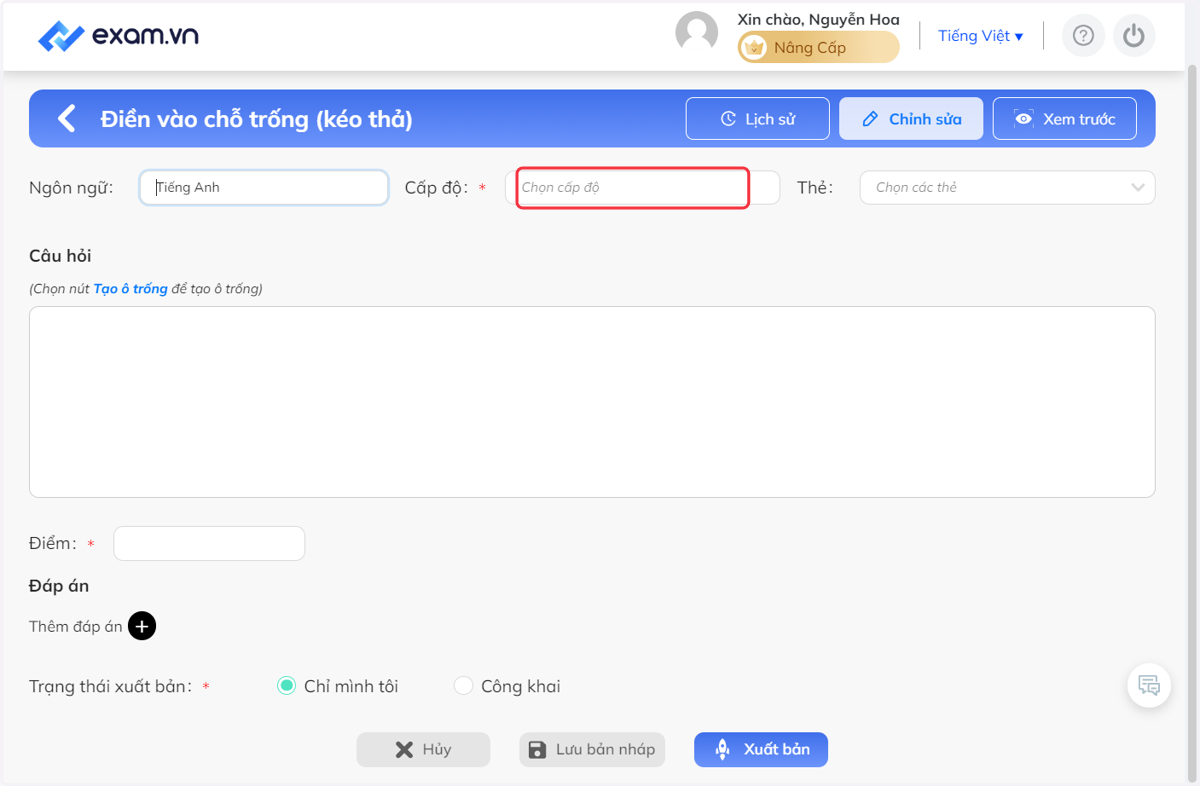1200x786 pixels.
Task: Click the exam.vn logo
Action: click(x=118, y=36)
